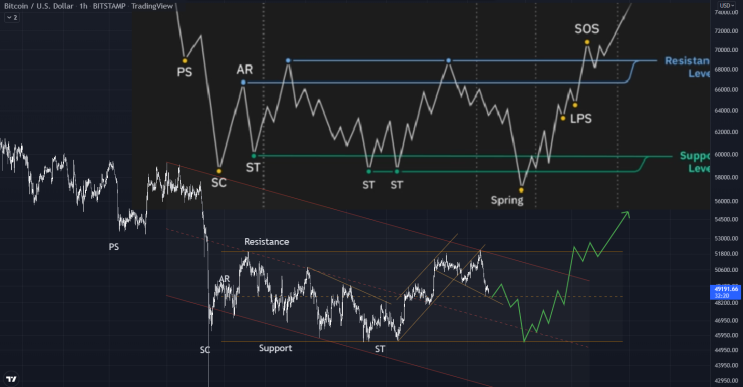
Task: Click the yellow SOS point marker
Action: tap(587, 42)
